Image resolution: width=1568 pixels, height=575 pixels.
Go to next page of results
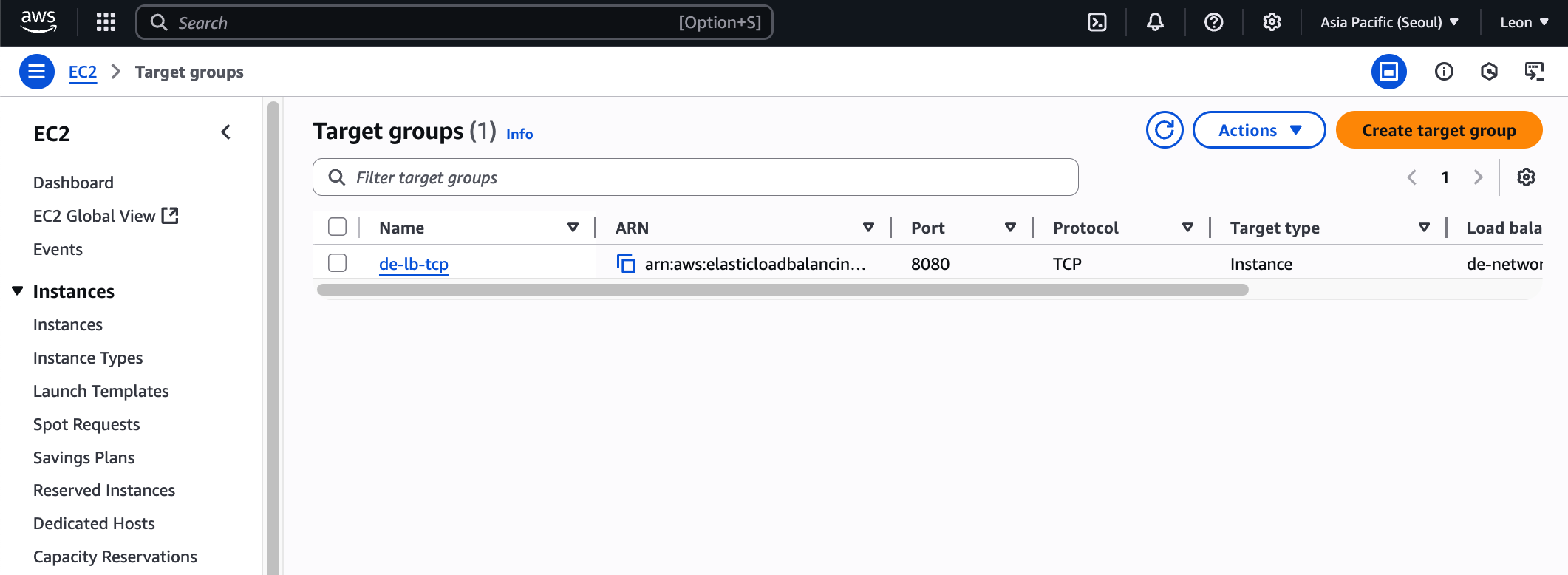[x=1478, y=177]
